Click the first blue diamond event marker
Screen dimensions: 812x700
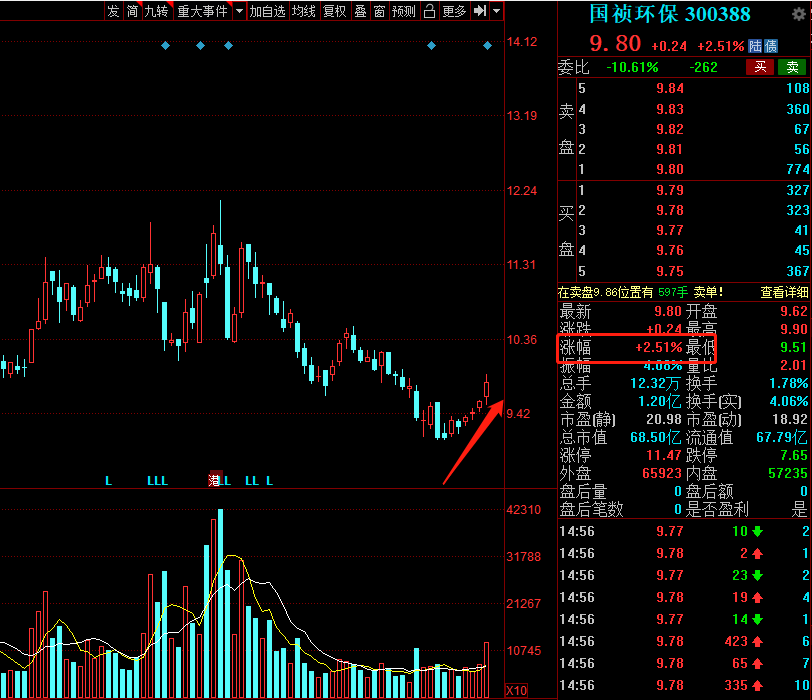[x=165, y=46]
